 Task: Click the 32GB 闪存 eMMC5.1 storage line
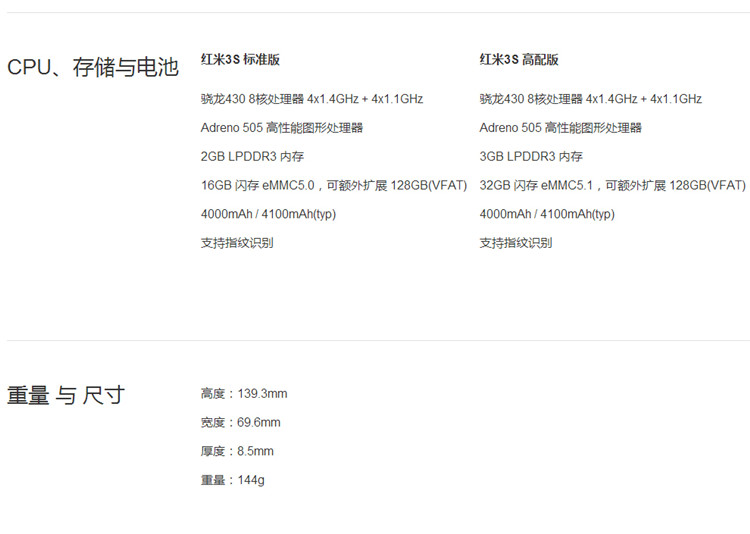[612, 185]
